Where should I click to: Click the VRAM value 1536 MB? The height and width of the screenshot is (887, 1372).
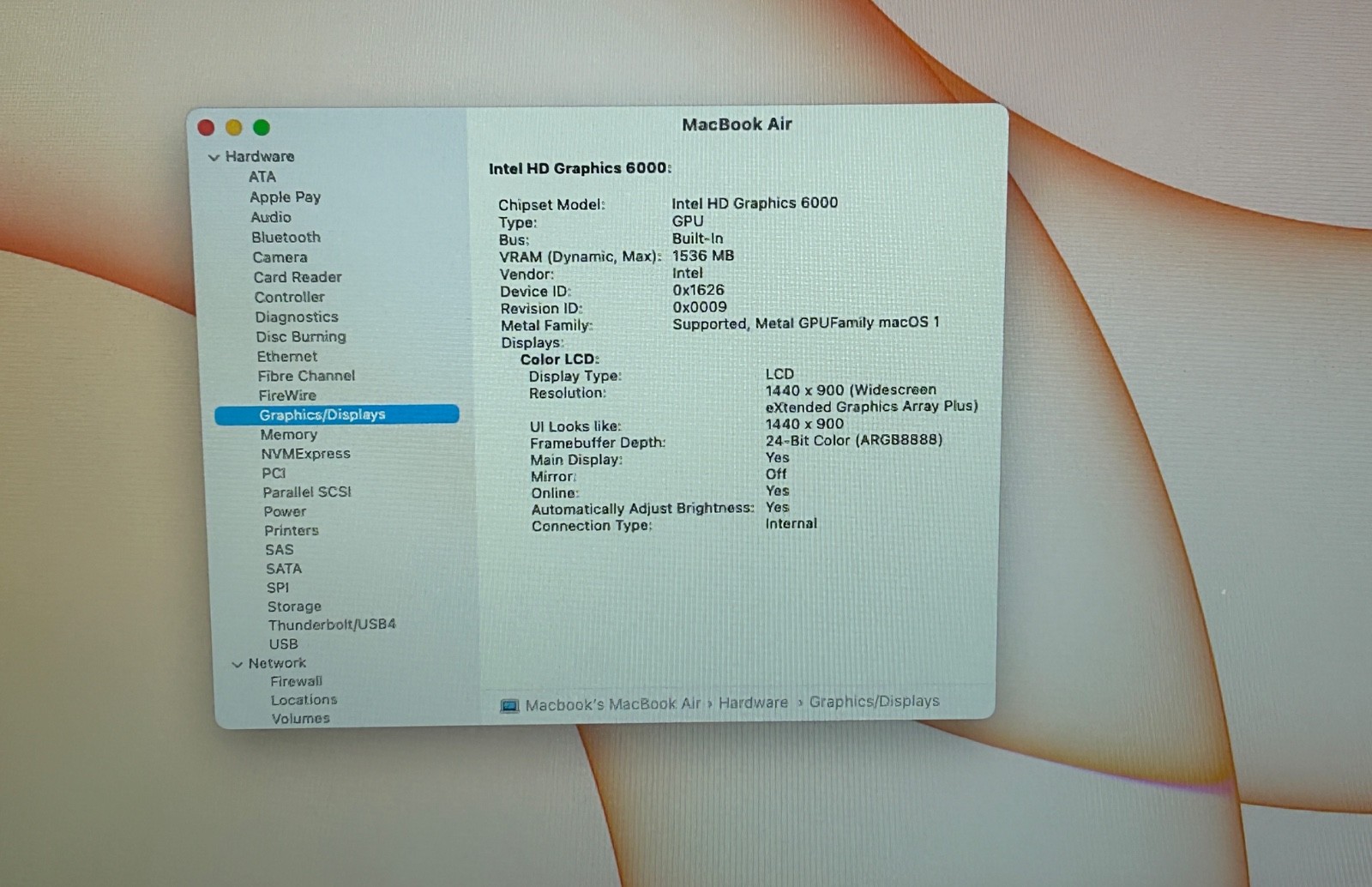click(703, 256)
